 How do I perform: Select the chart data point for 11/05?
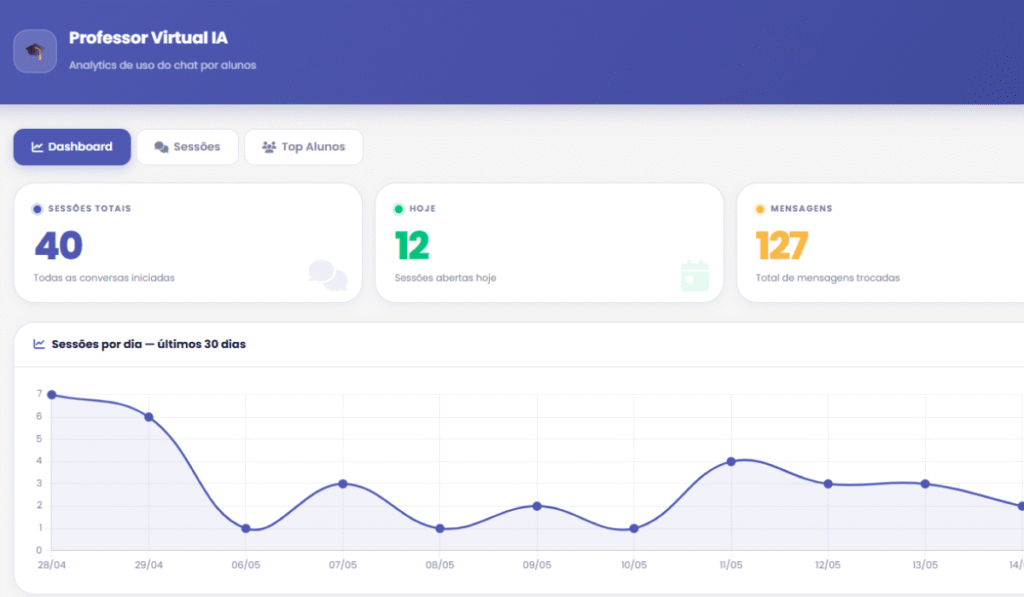tap(731, 462)
